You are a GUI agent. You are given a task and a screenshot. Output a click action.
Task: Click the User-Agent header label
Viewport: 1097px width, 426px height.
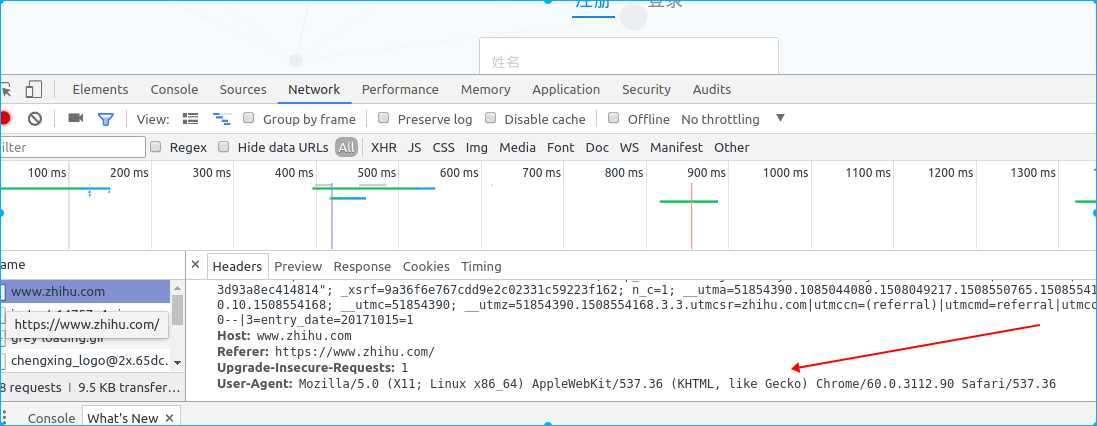[255, 383]
